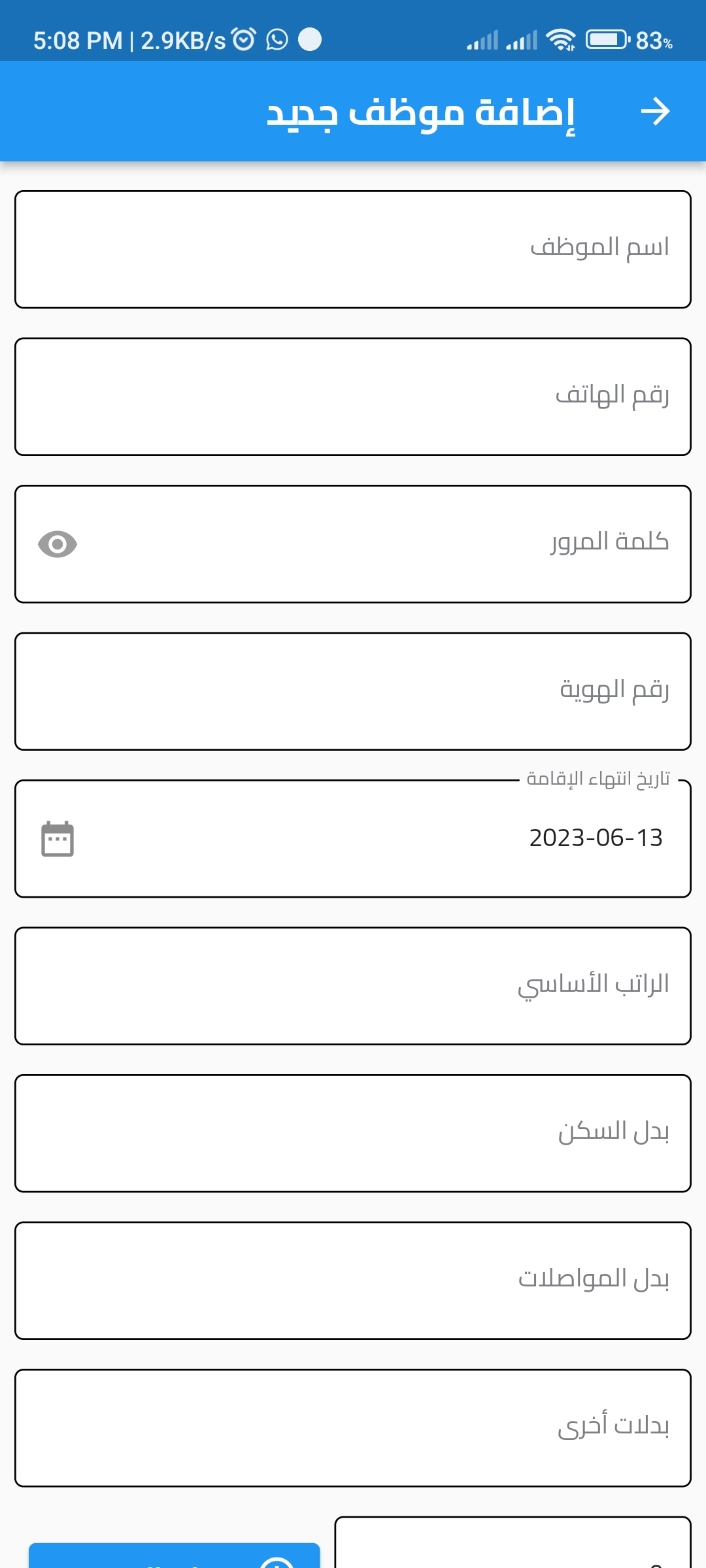Viewport: 706px width, 1568px height.
Task: Focus the basic salary field (الراتب الأساسي)
Action: [x=353, y=986]
